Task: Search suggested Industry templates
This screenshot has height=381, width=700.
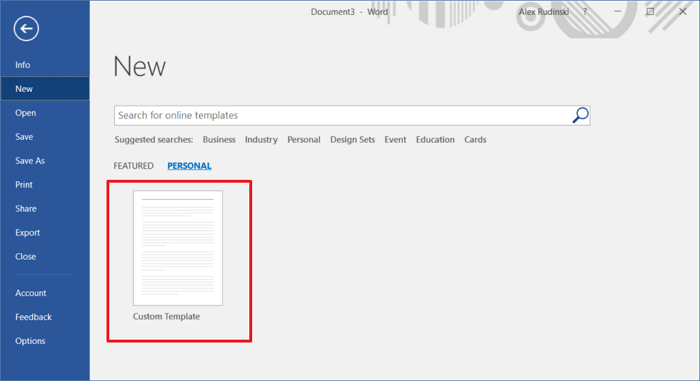Action: click(x=261, y=140)
